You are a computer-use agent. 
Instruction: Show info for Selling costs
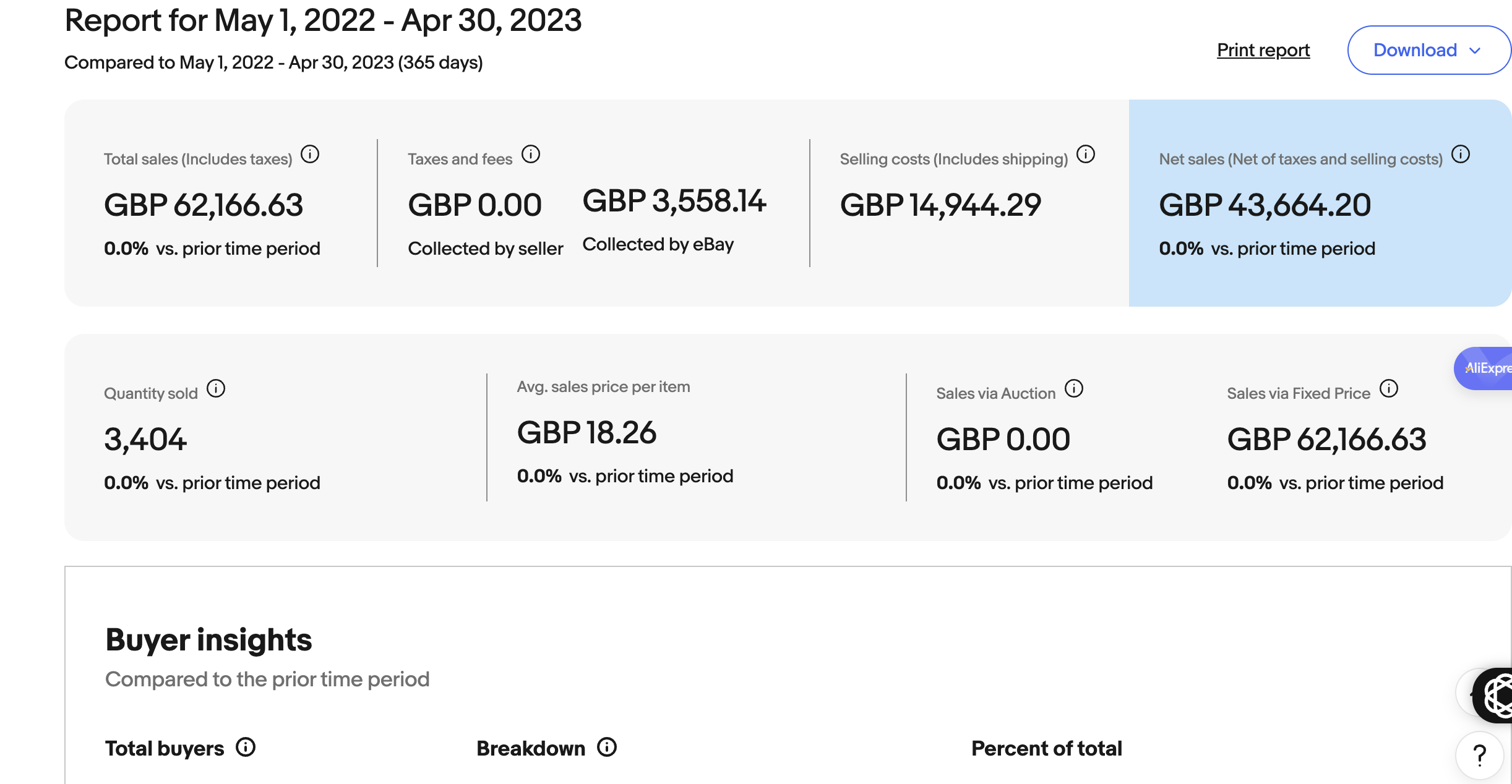(x=1086, y=154)
